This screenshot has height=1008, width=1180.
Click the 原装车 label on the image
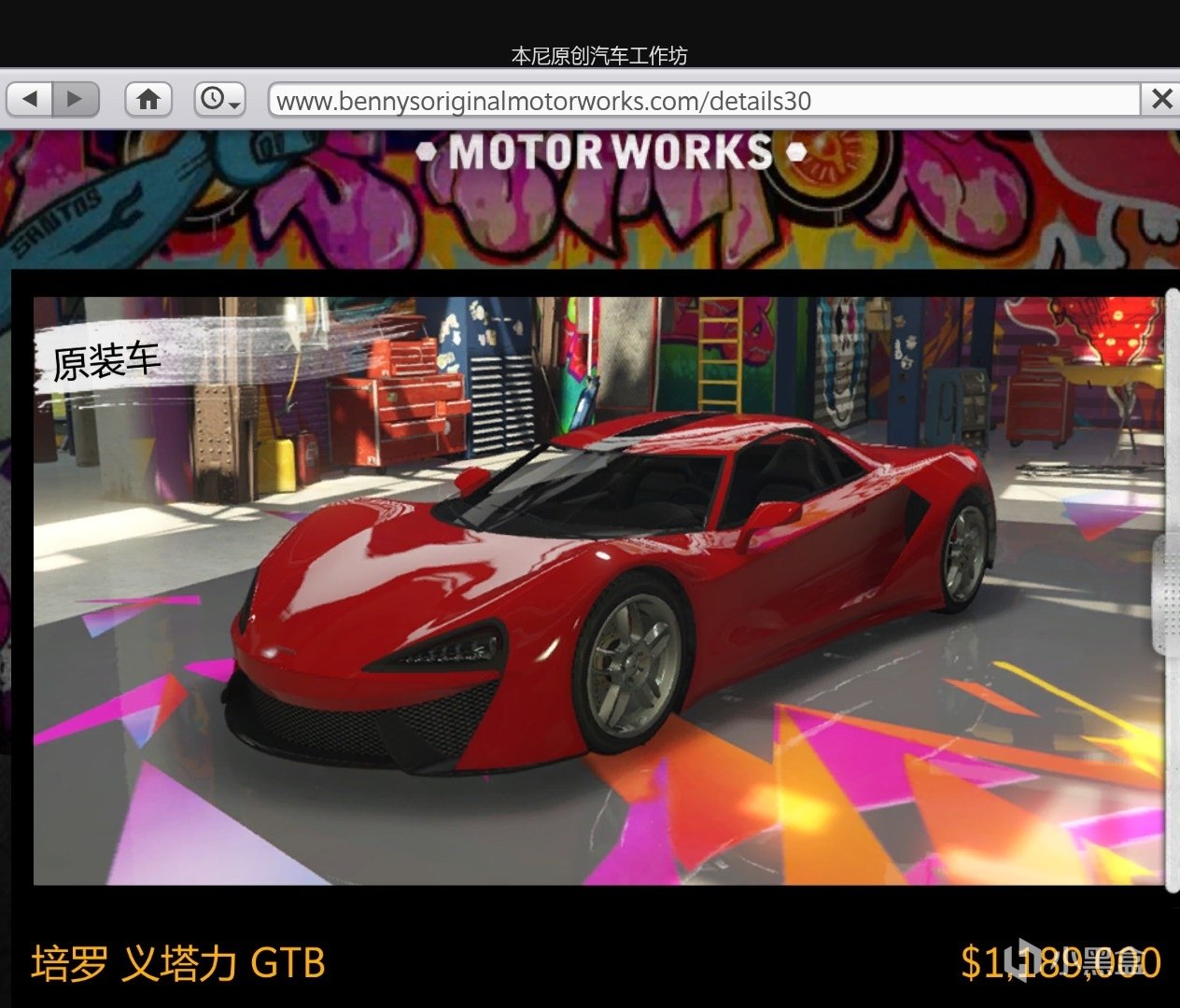106,360
